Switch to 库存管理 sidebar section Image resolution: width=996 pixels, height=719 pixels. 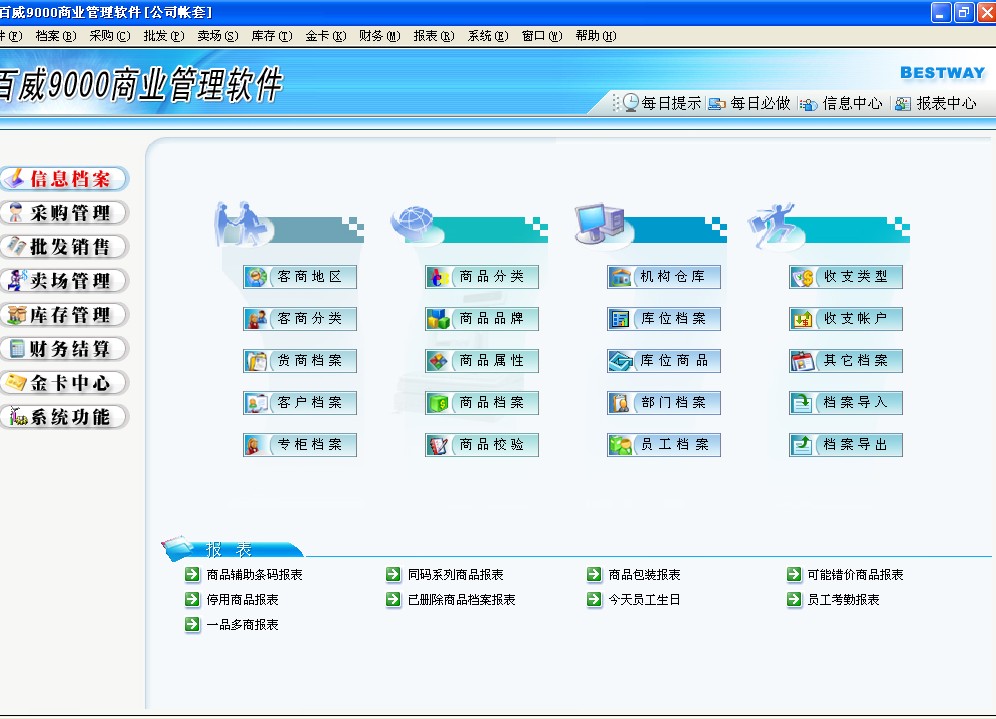tap(66, 315)
